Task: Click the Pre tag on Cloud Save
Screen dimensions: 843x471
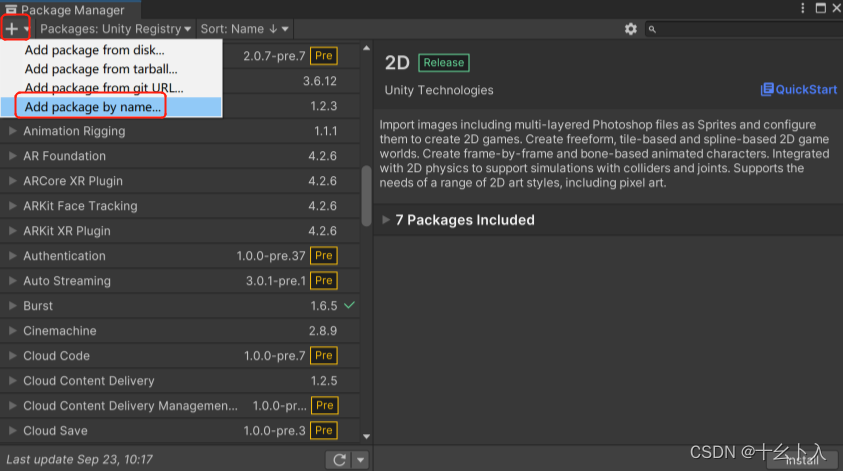Action: pyautogui.click(x=324, y=430)
